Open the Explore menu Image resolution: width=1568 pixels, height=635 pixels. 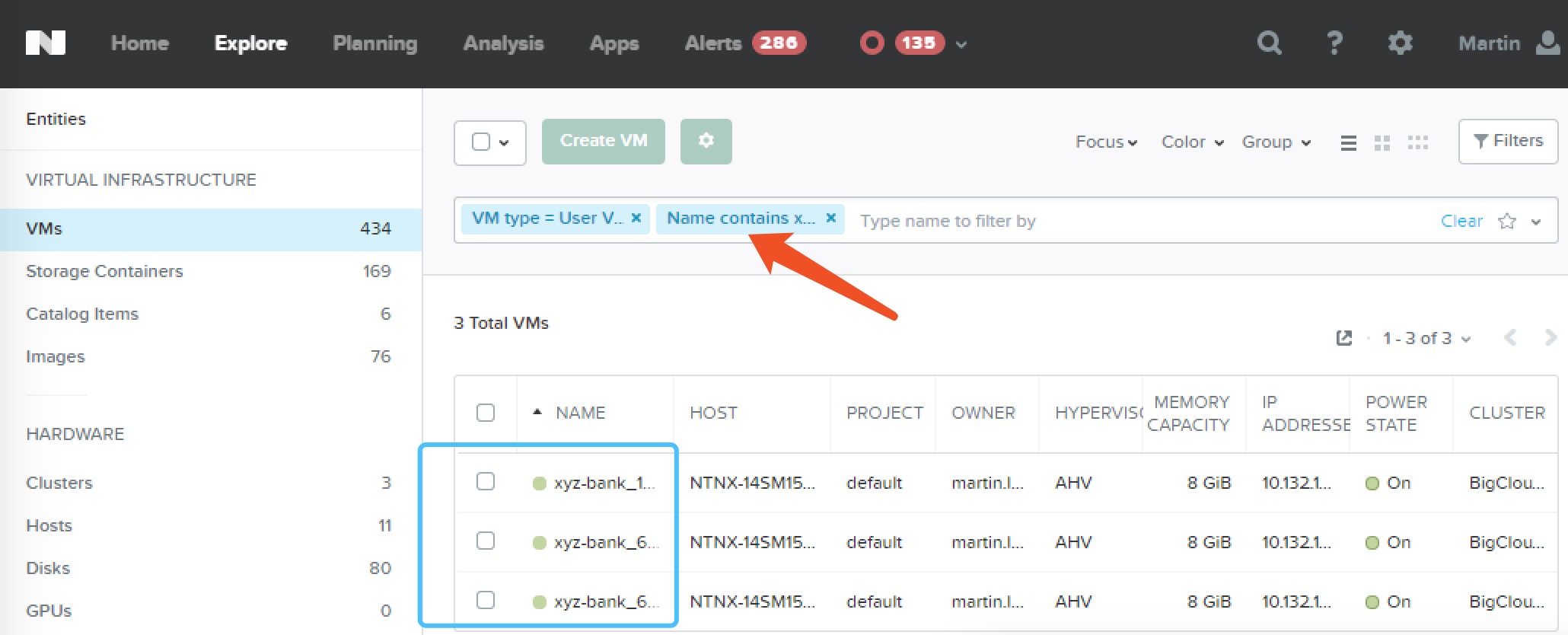250,43
